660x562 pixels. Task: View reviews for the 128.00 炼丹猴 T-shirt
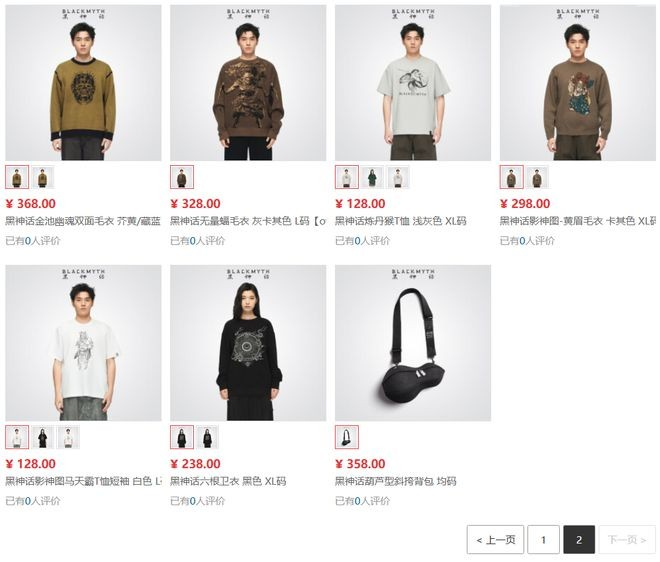tap(362, 241)
